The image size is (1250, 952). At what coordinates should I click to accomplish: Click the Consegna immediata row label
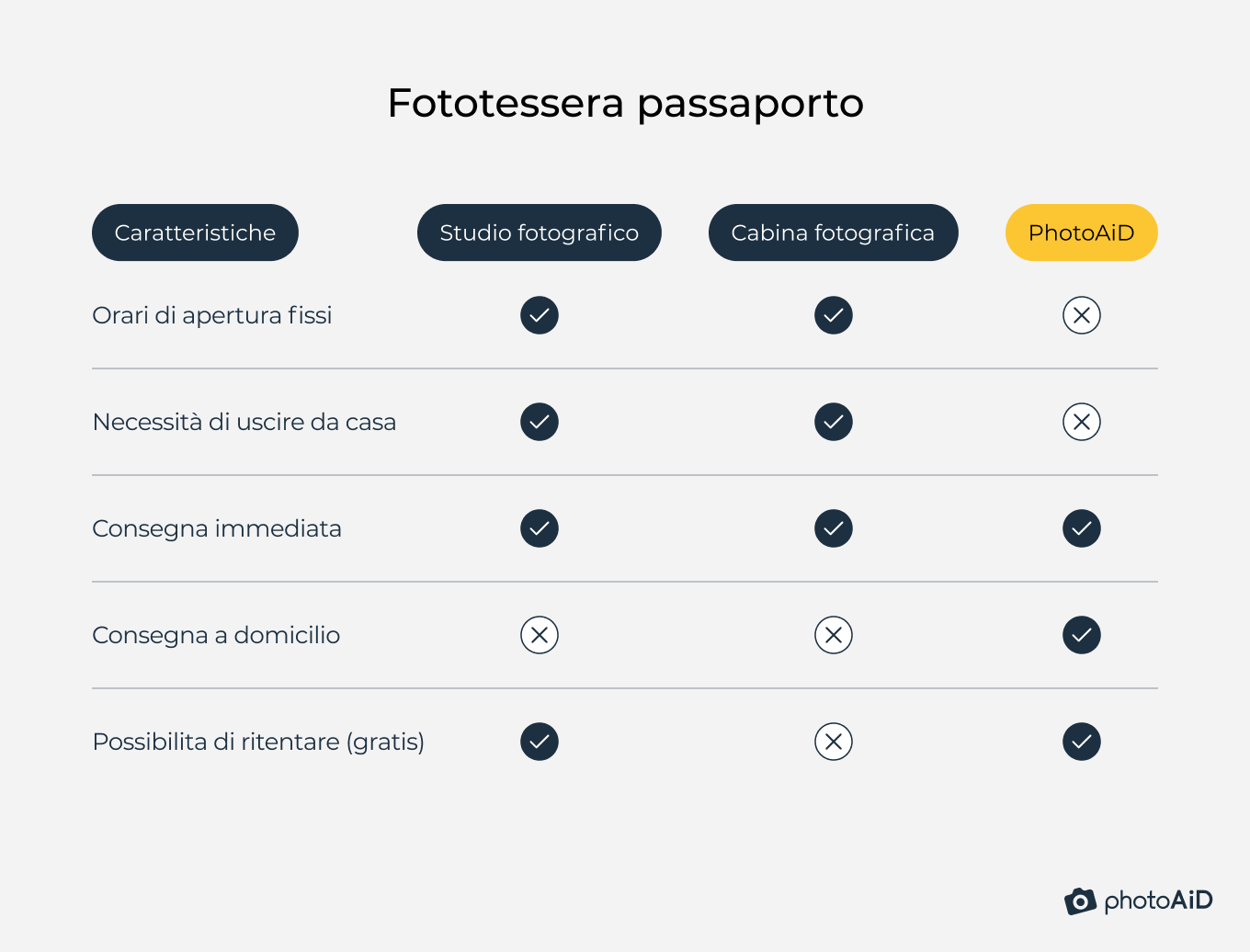tap(217, 529)
